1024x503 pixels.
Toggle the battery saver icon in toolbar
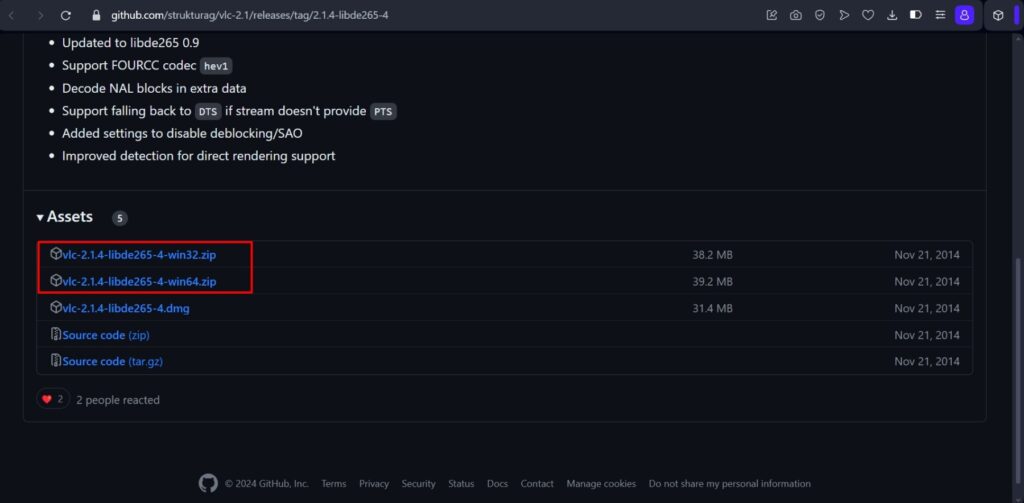[914, 15]
